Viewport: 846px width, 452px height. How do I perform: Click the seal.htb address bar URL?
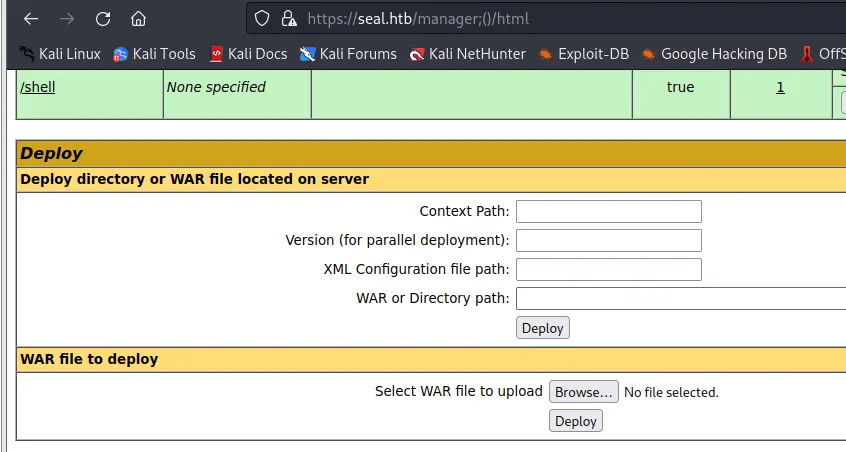[418, 19]
